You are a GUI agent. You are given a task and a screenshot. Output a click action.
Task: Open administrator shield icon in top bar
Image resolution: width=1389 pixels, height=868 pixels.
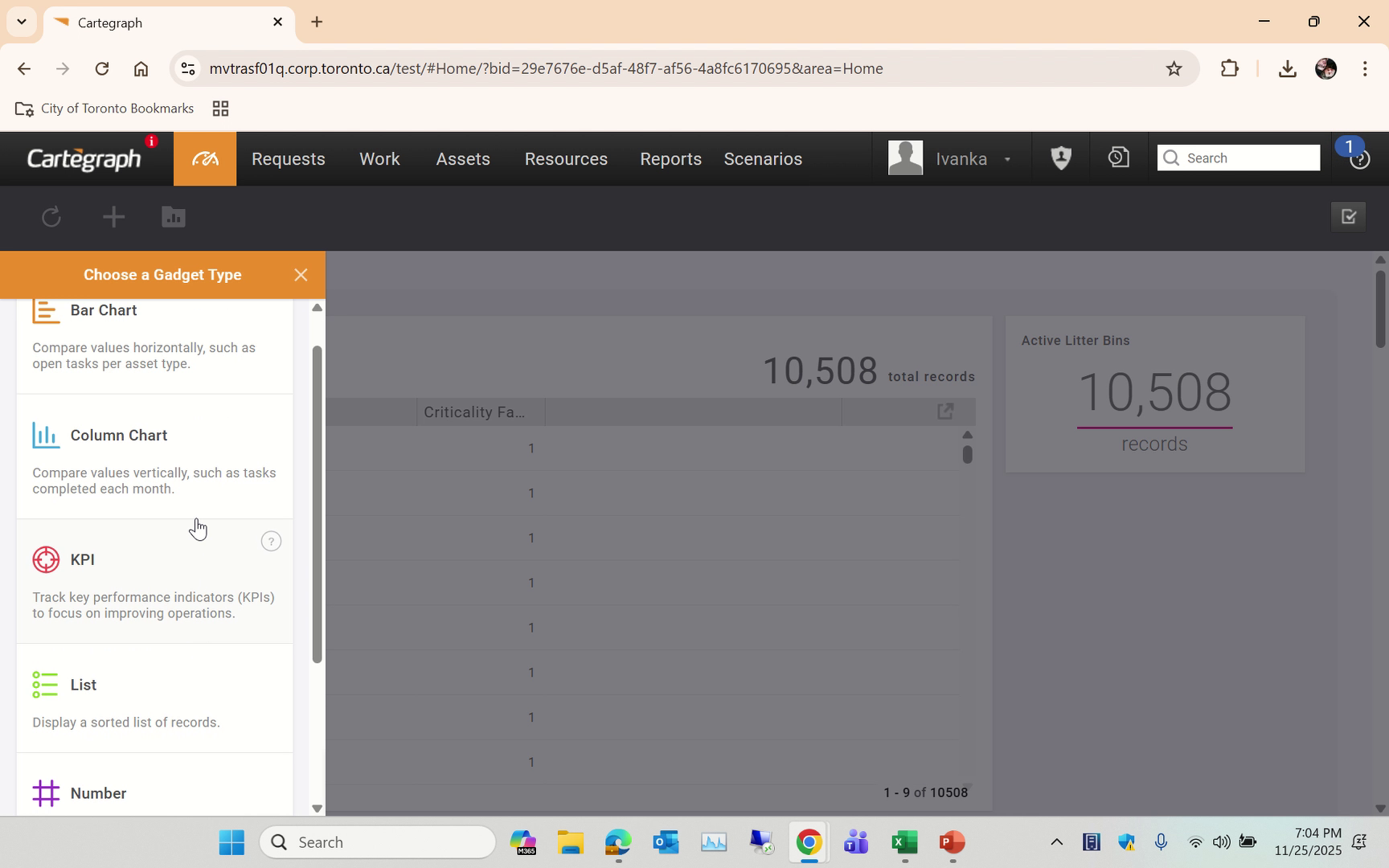click(1060, 158)
